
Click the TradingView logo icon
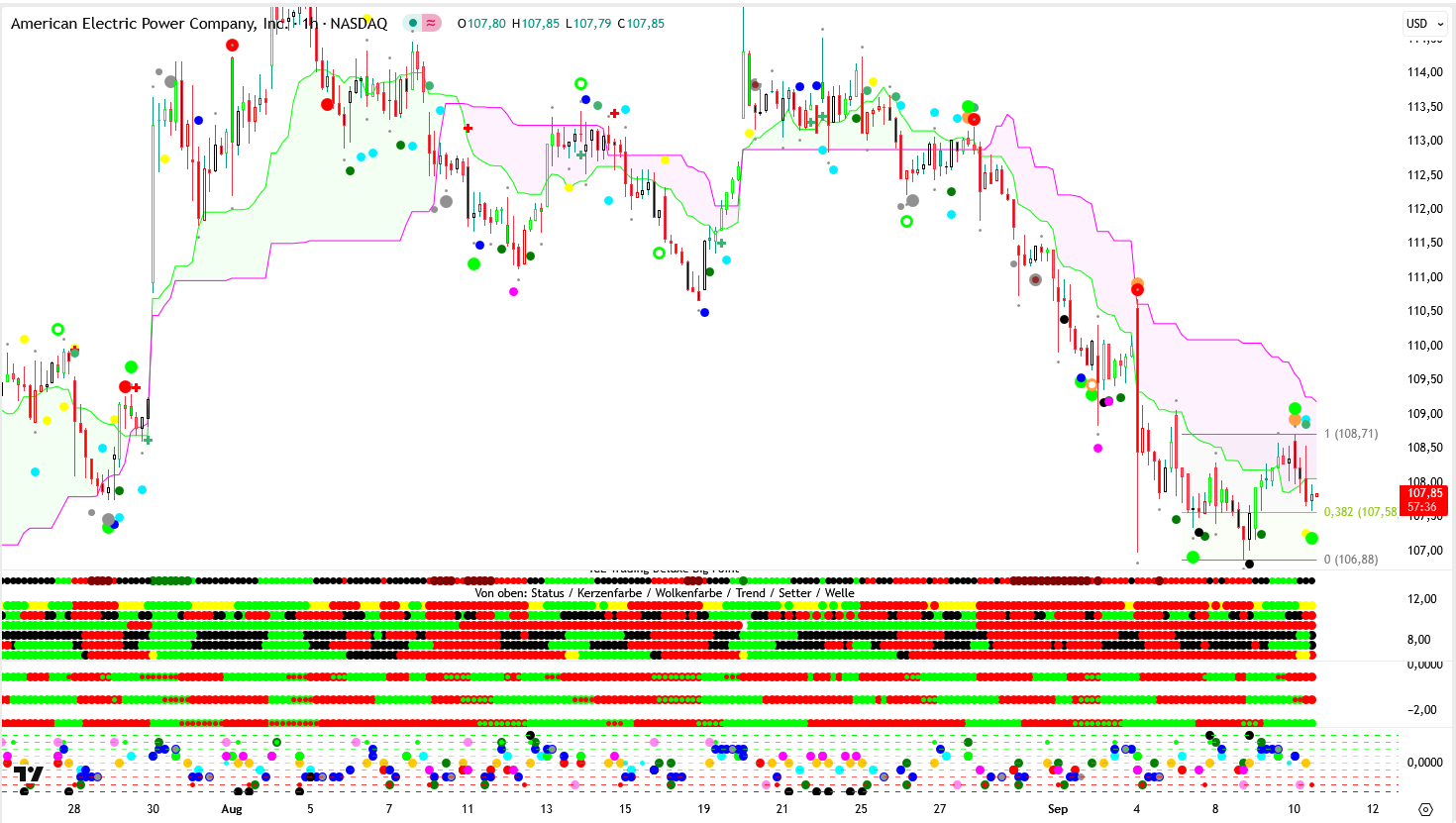[x=28, y=773]
